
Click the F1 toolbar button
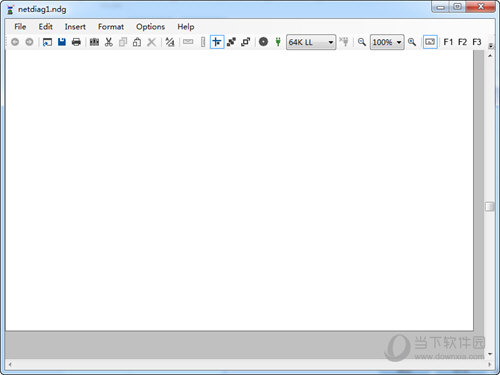[448, 42]
